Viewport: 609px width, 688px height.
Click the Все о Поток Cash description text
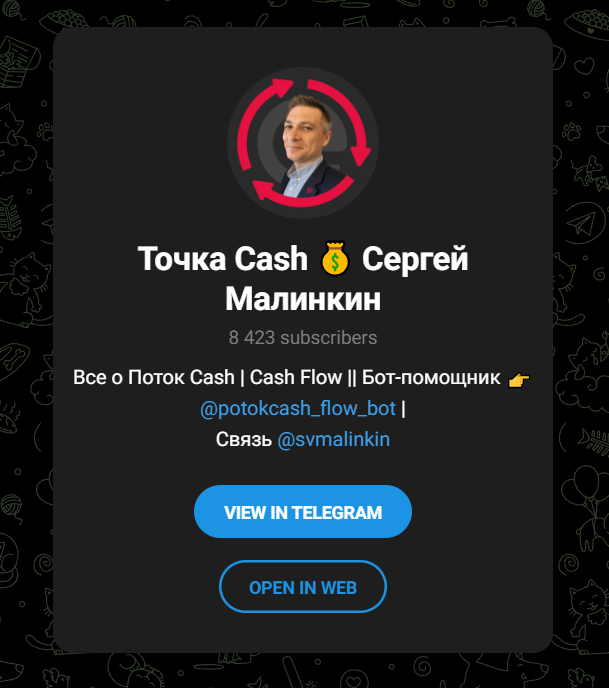(x=154, y=377)
